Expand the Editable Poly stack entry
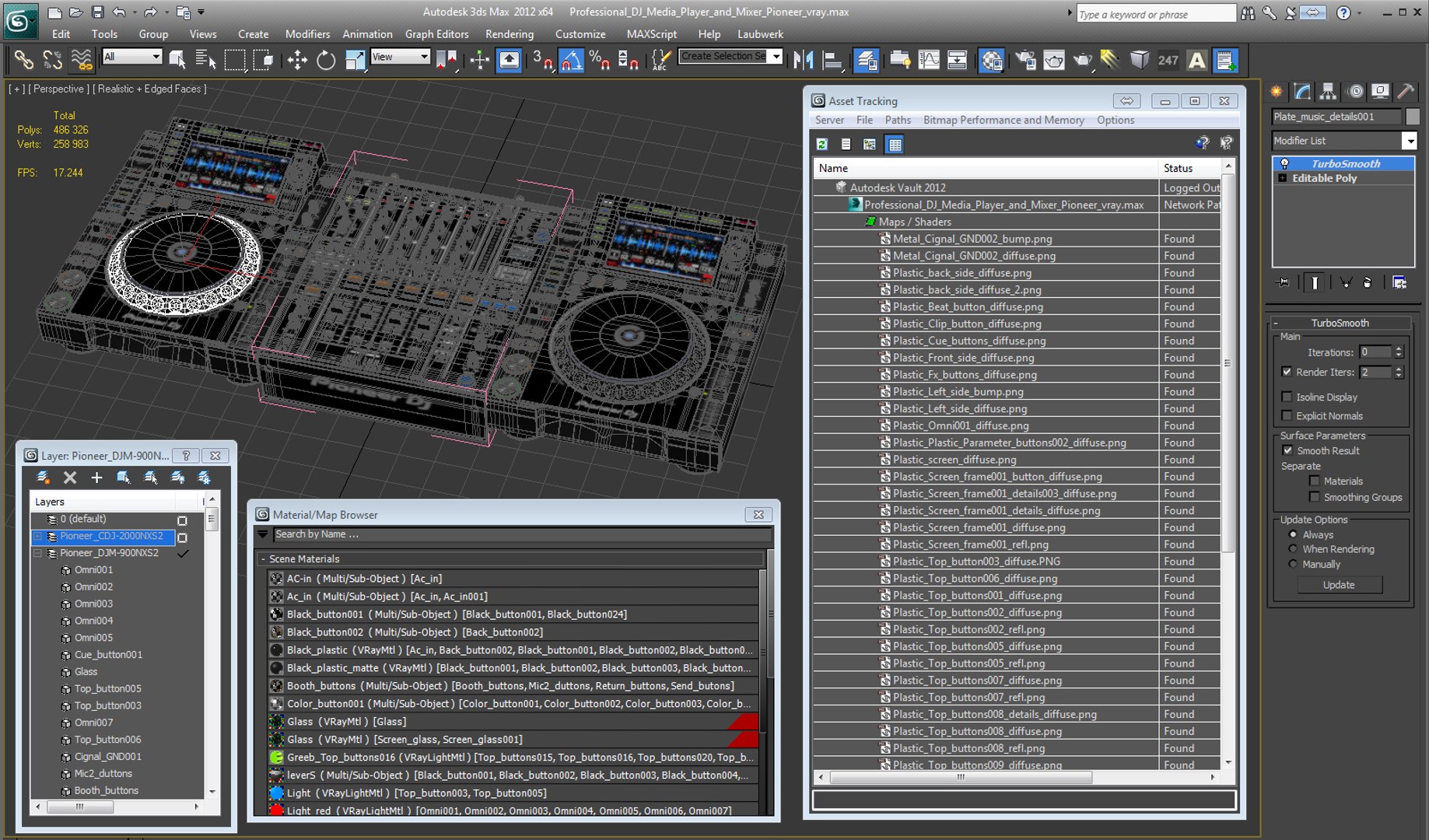The width and height of the screenshot is (1429, 840). (1282, 178)
